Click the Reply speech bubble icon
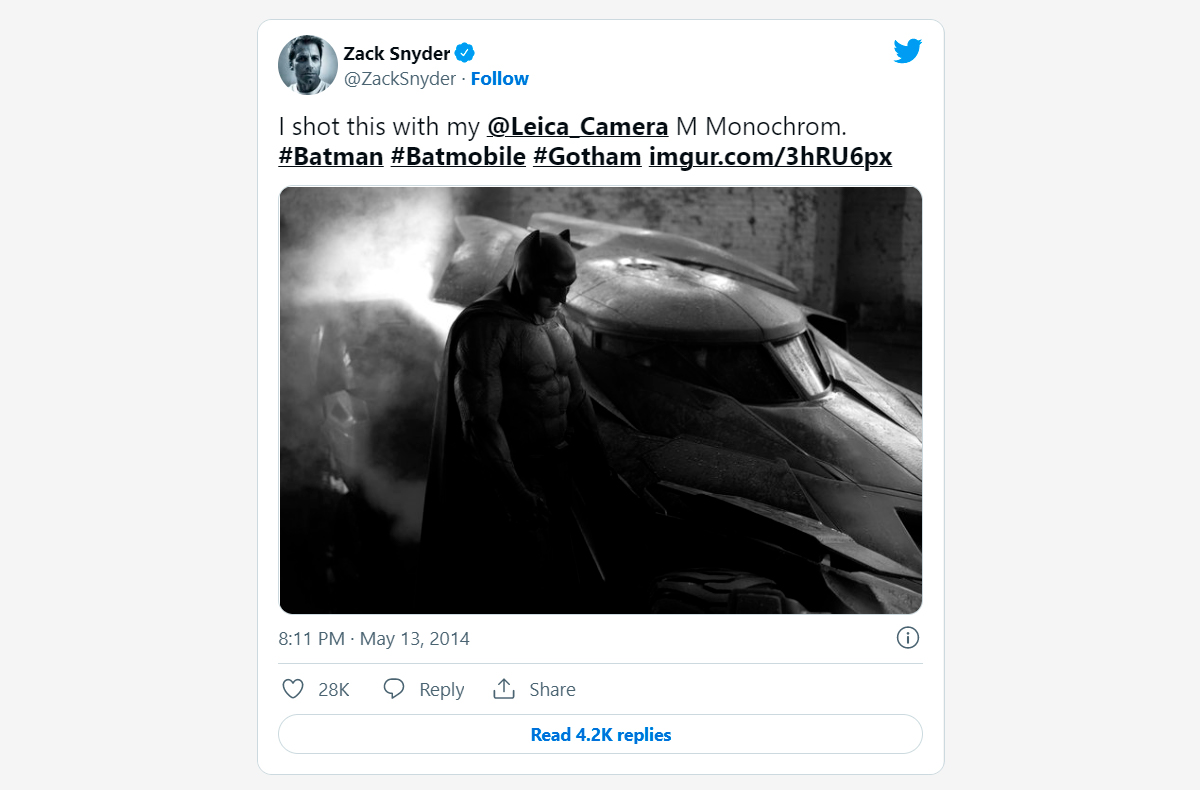The width and height of the screenshot is (1200, 790). pos(394,689)
